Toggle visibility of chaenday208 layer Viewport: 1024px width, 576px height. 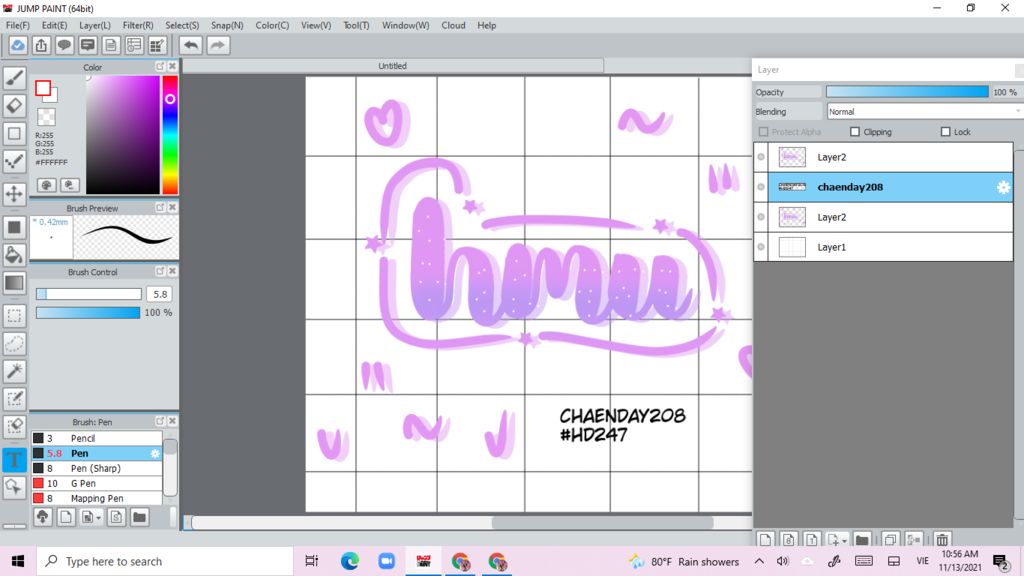tap(761, 187)
